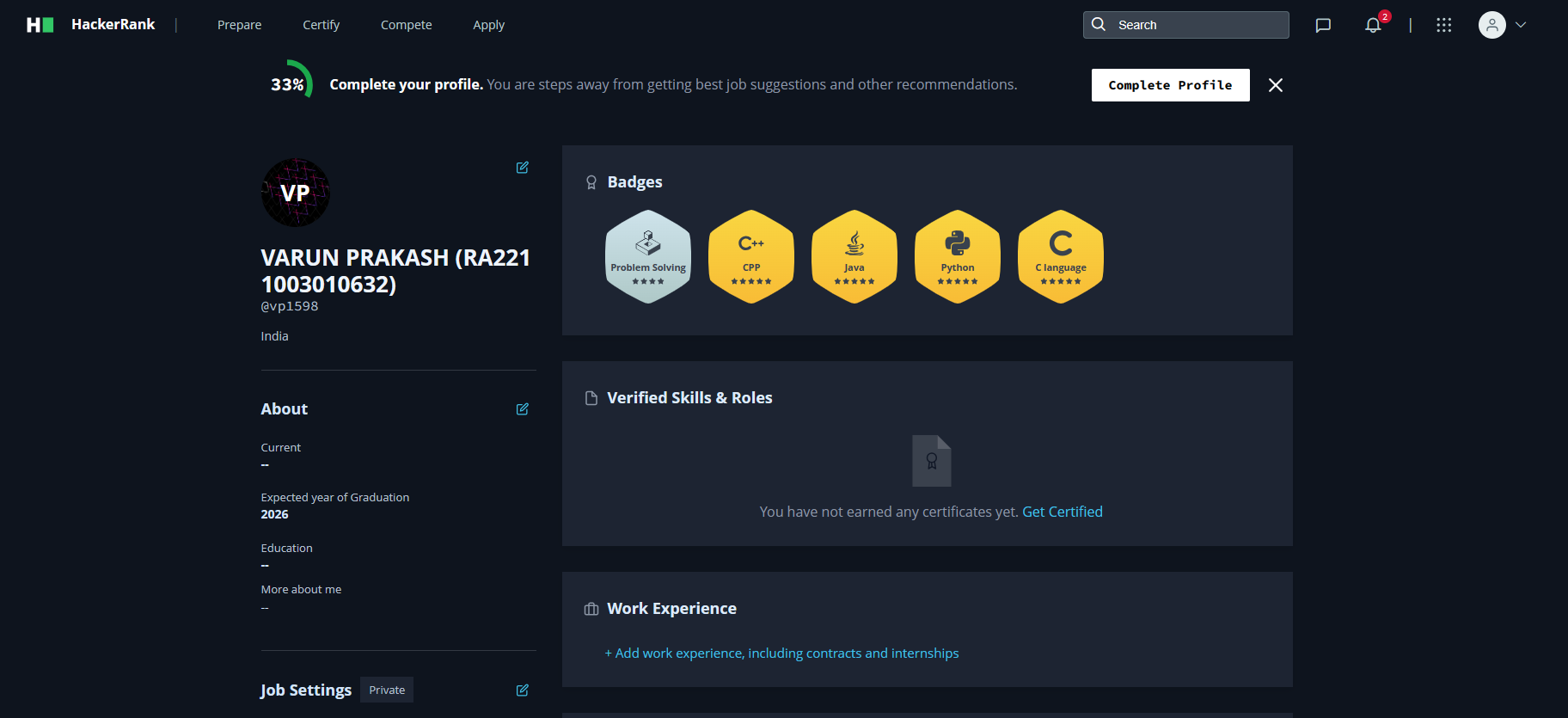Click the HackerRank logo icon

[40, 25]
